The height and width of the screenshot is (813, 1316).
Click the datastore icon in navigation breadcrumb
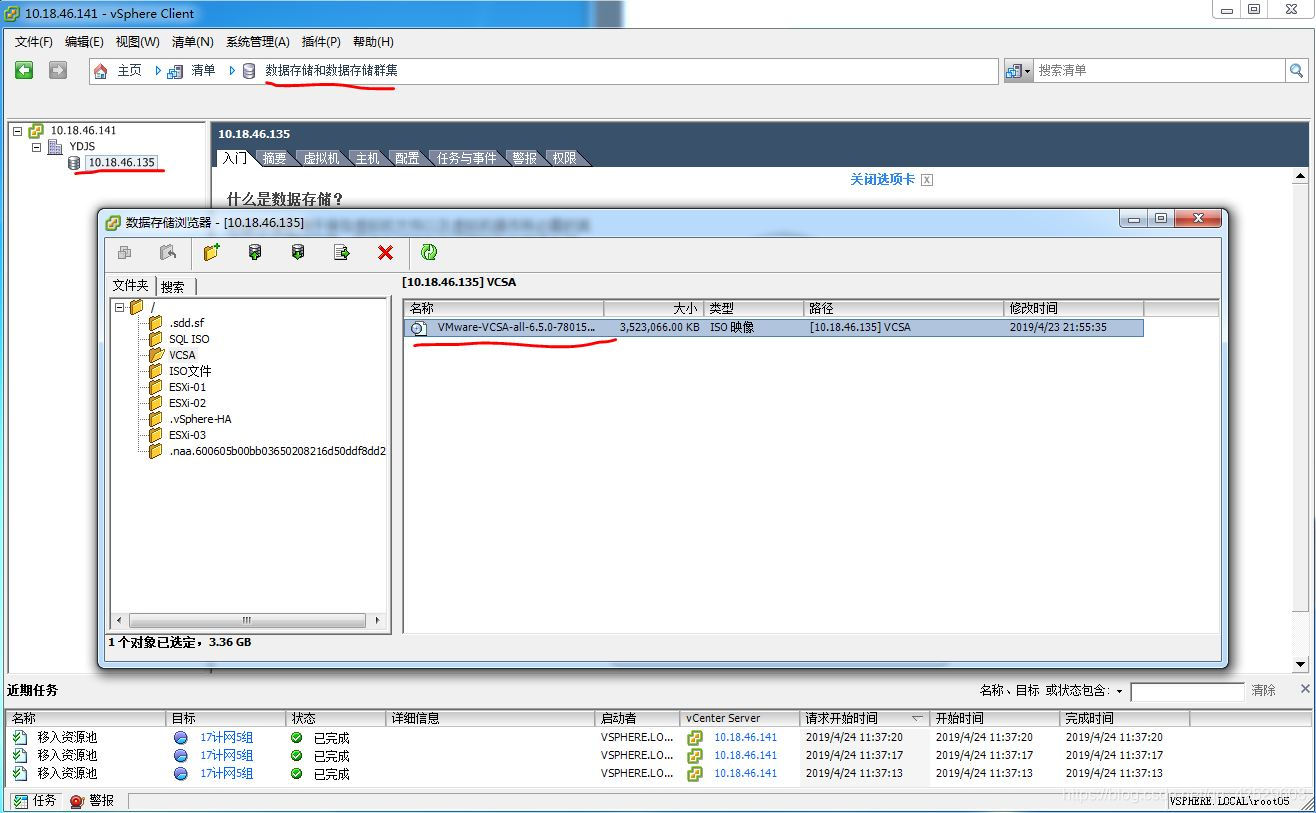pos(249,71)
